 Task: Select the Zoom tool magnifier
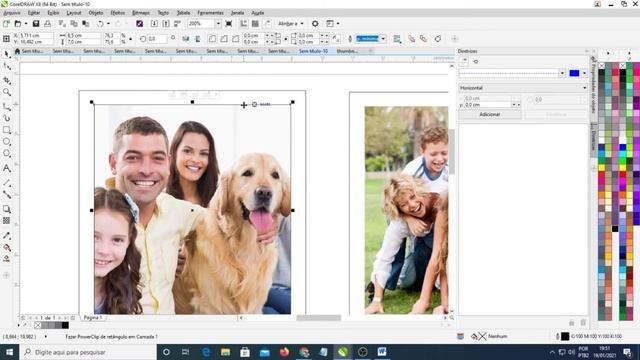tap(7, 93)
